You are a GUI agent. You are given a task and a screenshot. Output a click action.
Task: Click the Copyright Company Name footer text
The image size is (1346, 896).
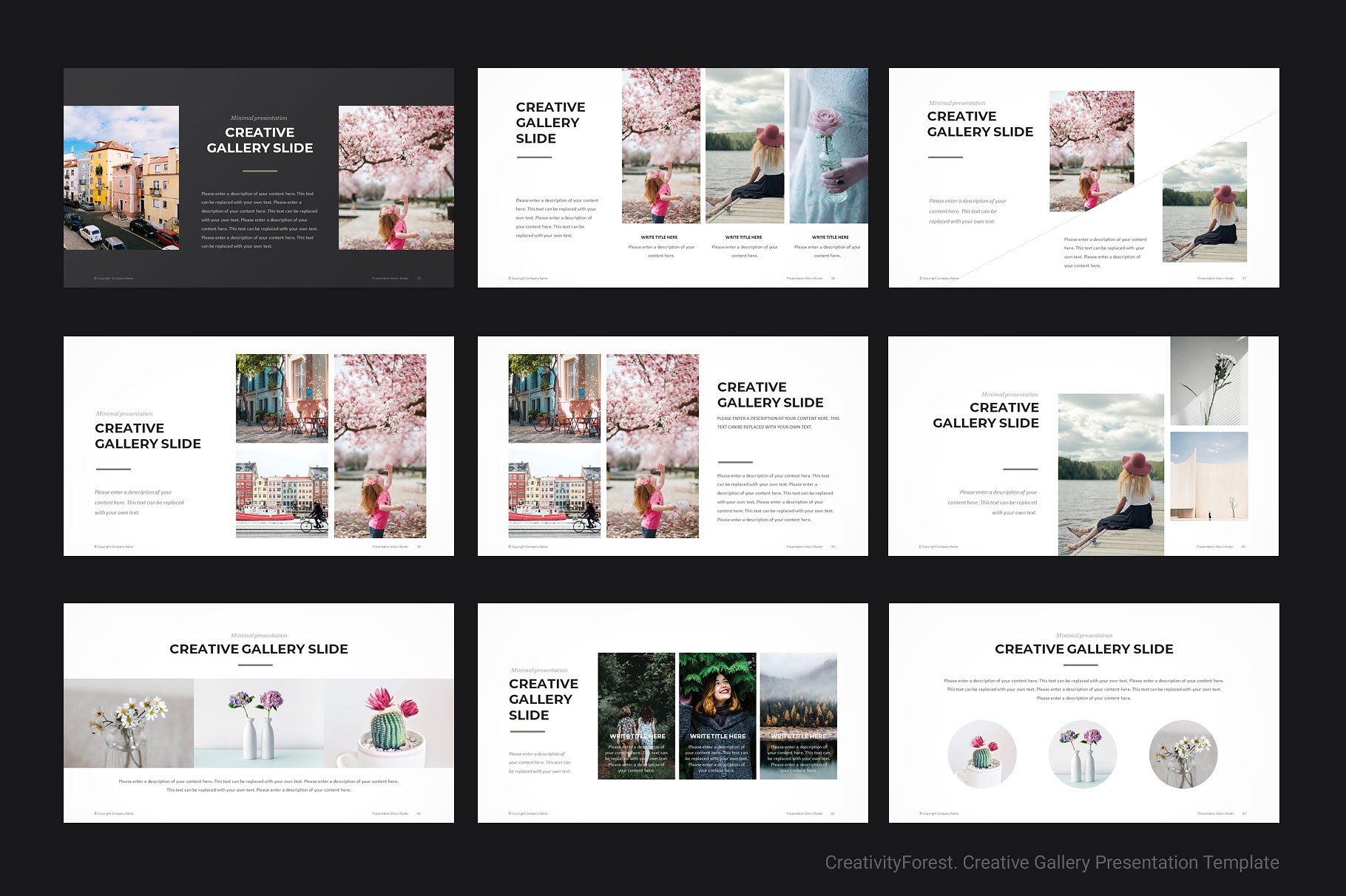(x=114, y=278)
